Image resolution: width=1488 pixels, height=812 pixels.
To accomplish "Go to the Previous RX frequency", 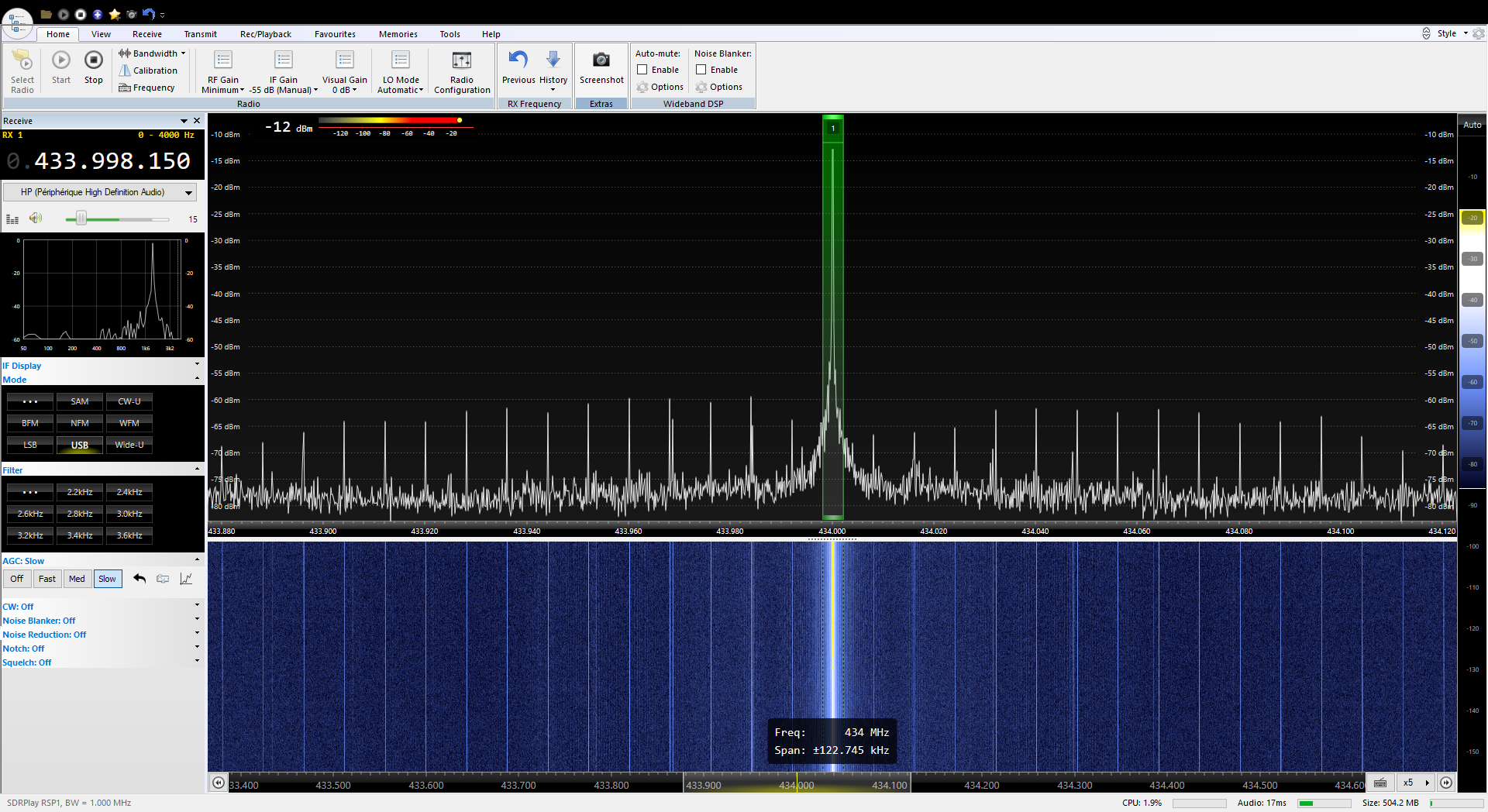I will click(x=518, y=60).
